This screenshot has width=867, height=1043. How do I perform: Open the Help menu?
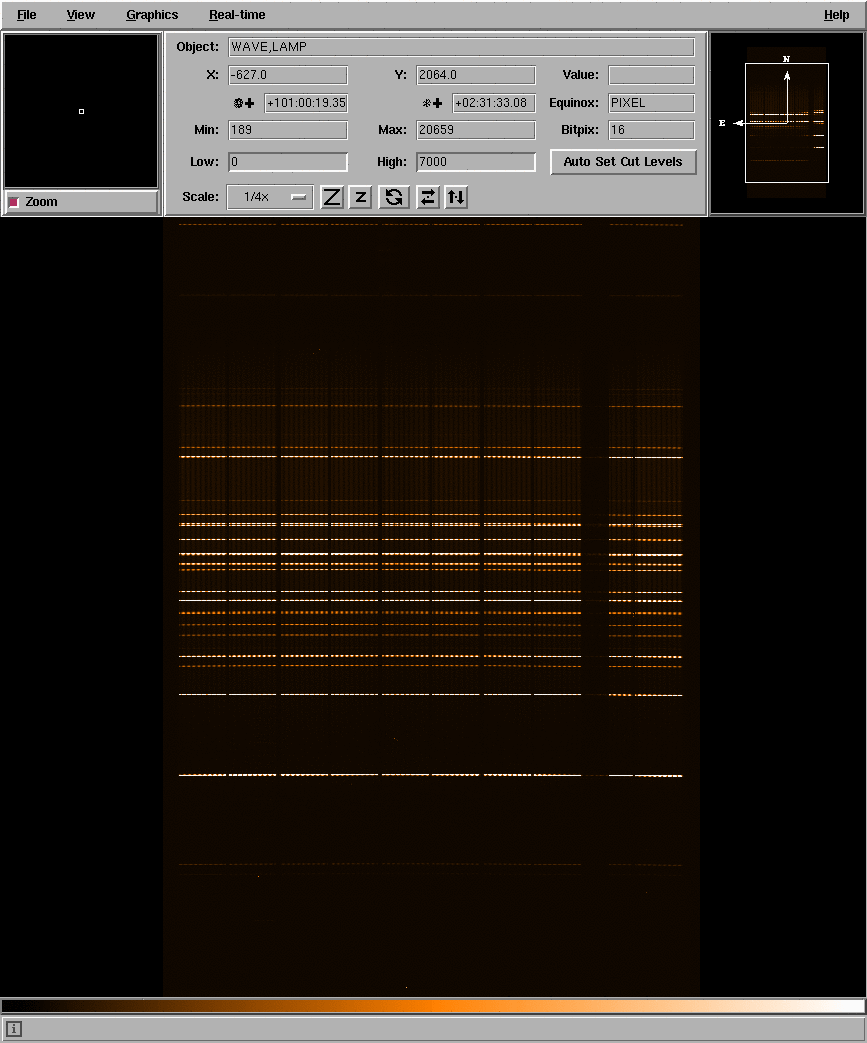(836, 15)
